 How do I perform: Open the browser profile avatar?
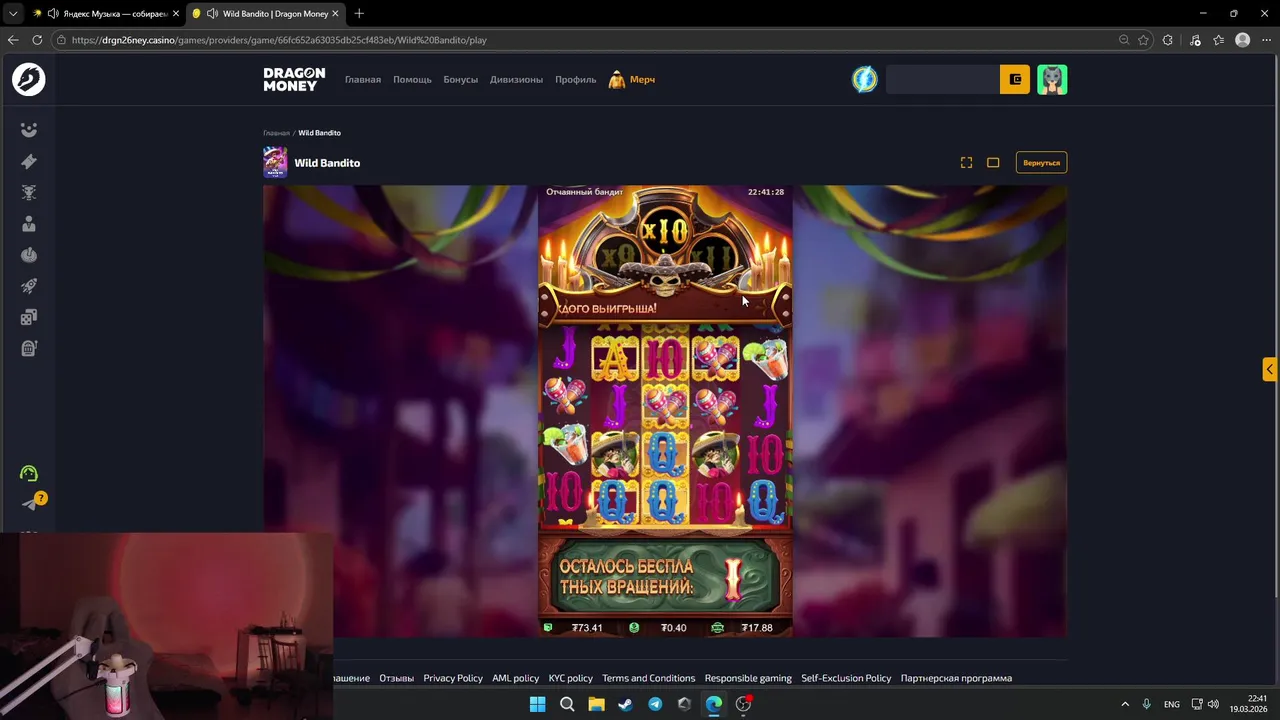point(1242,40)
